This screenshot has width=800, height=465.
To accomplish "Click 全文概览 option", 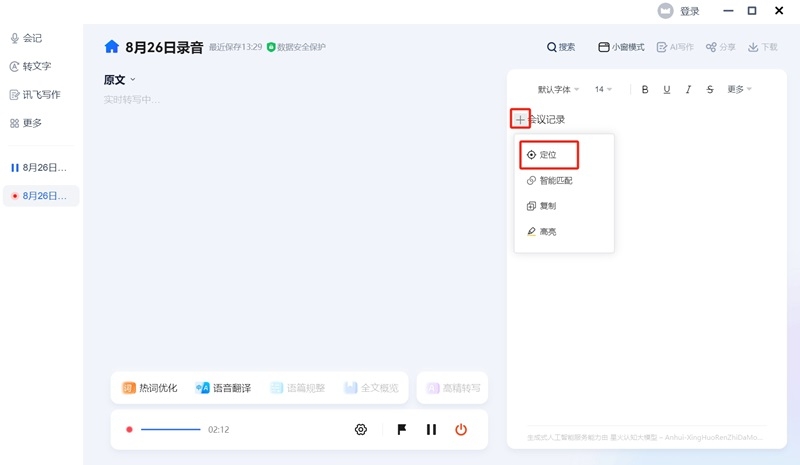I will coord(371,388).
